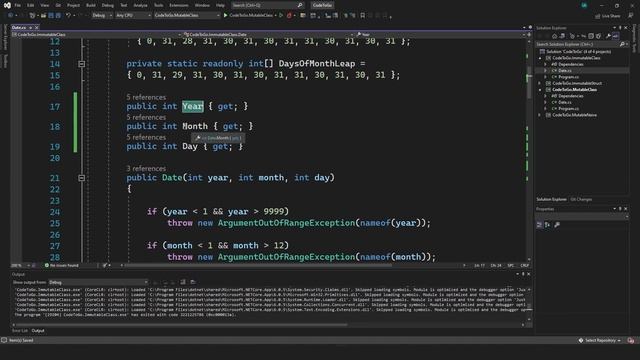The width and height of the screenshot is (640, 360).
Task: Open the Help menu
Action: (x=220, y=5)
